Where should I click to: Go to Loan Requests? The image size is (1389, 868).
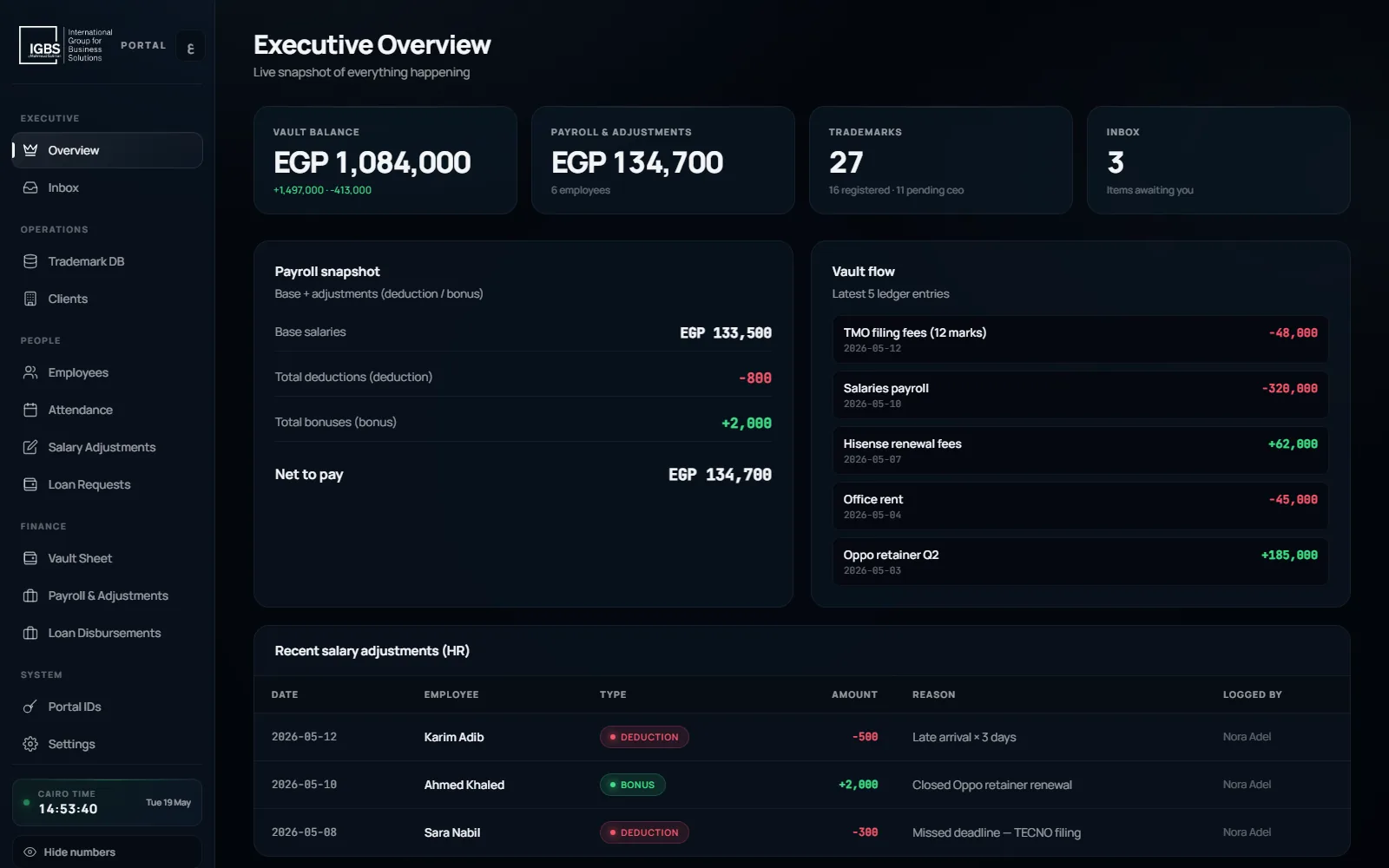(108, 484)
